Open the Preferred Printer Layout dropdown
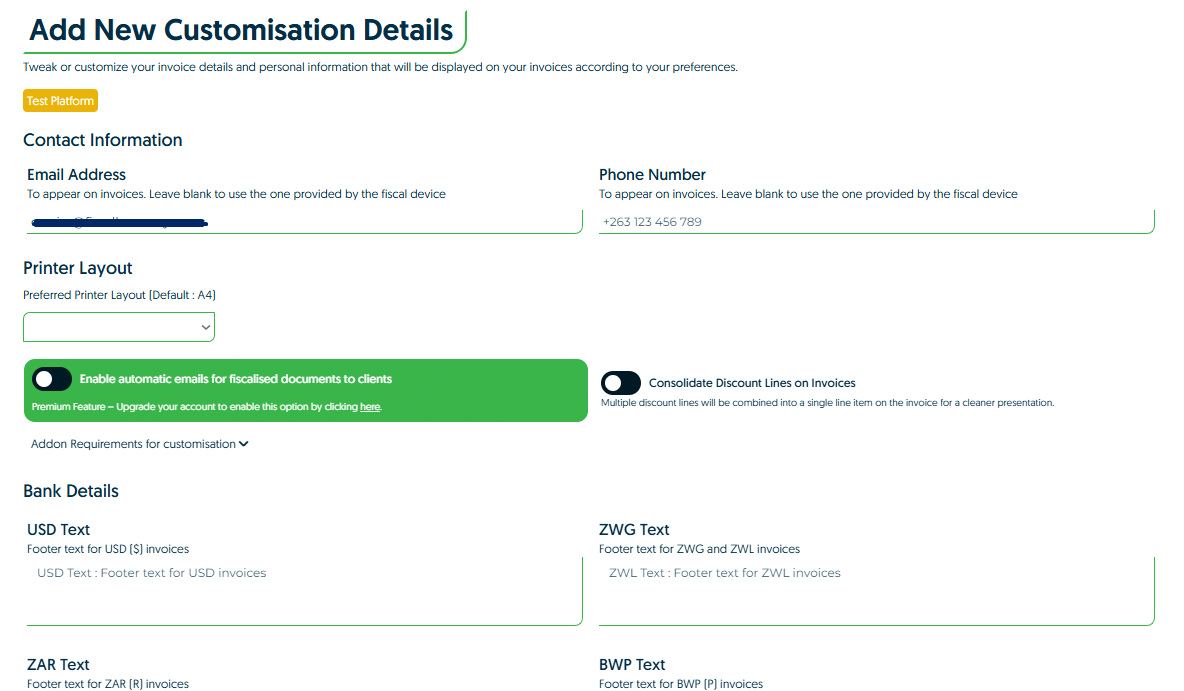Image resolution: width=1184 pixels, height=691 pixels. point(119,327)
